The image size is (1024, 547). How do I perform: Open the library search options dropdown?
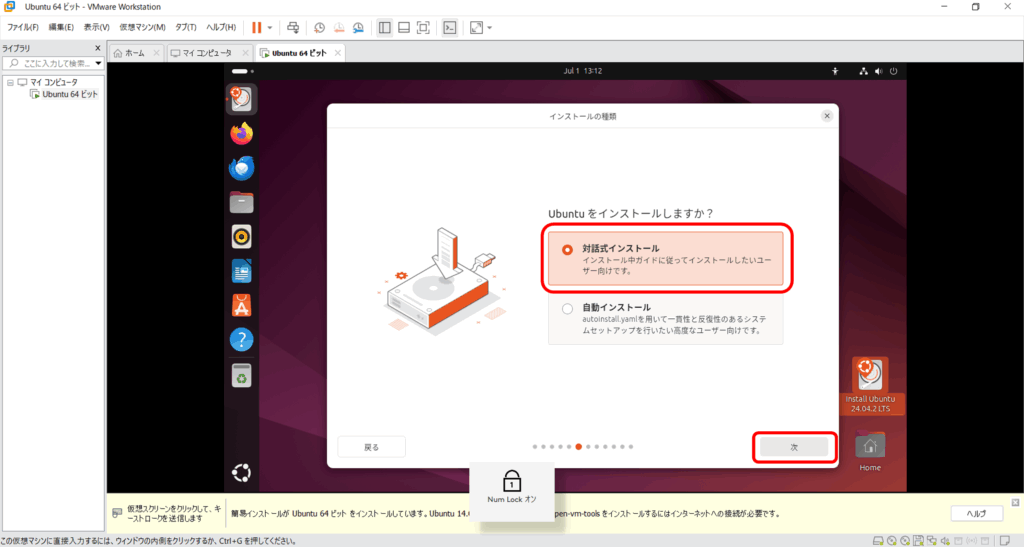coord(98,64)
